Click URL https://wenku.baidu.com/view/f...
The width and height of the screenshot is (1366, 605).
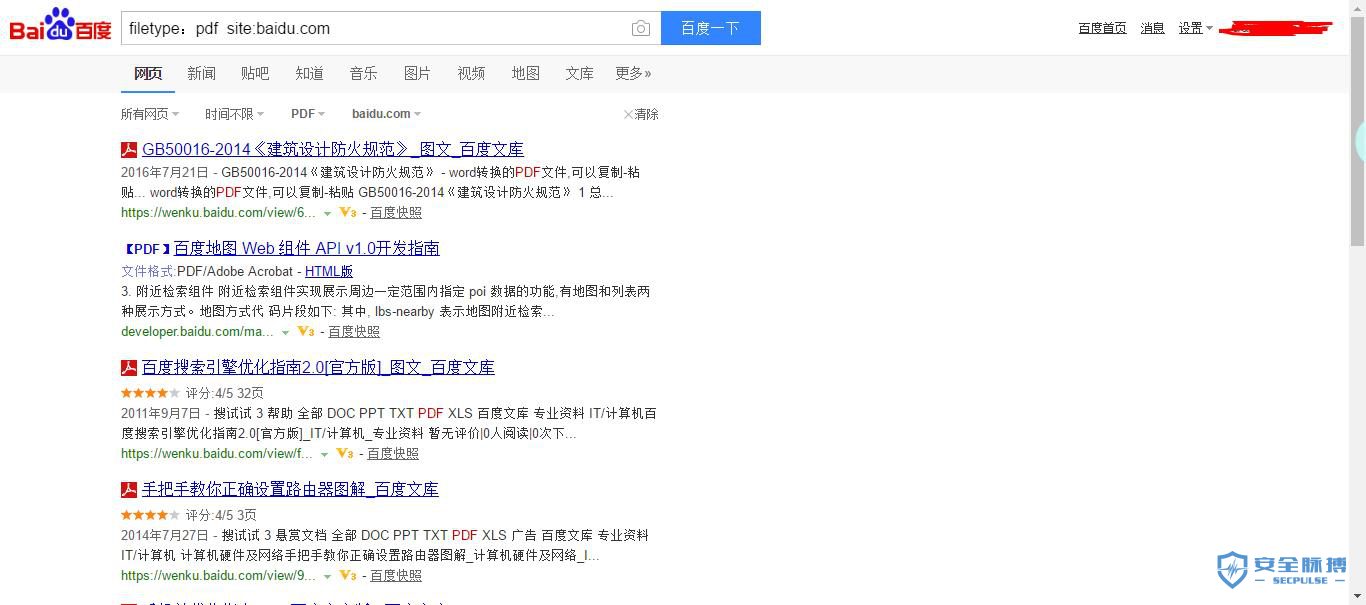[217, 454]
